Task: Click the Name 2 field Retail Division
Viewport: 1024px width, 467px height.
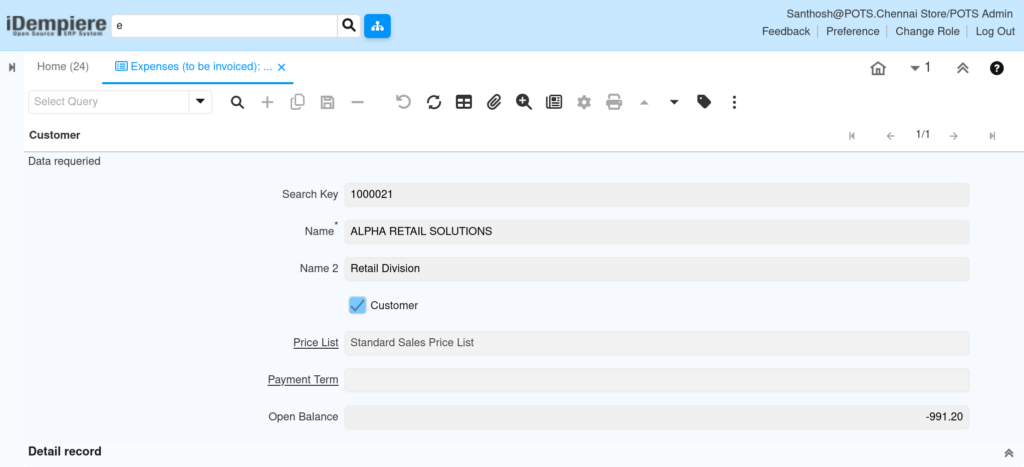Action: (x=656, y=268)
